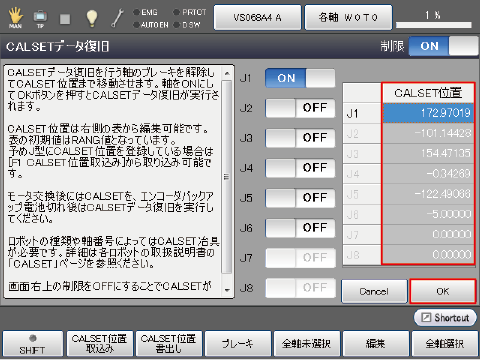Click the 全軸選択 function key
This screenshot has height=360, width=480.
click(445, 344)
